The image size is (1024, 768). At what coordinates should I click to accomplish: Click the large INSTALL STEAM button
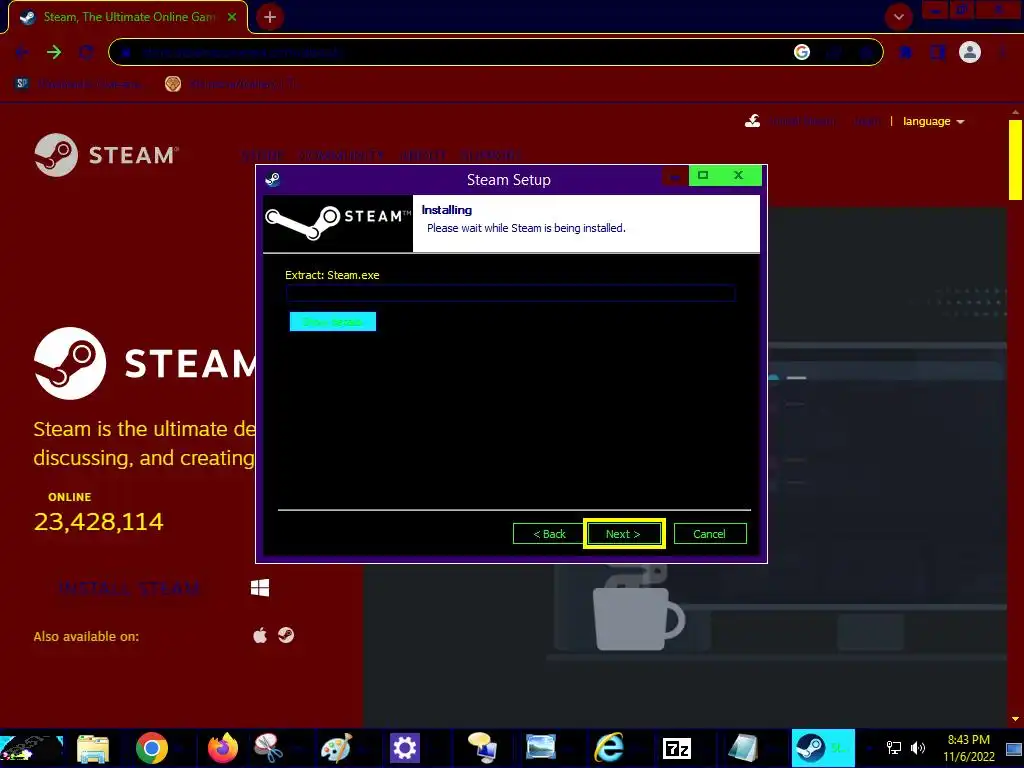click(x=129, y=588)
